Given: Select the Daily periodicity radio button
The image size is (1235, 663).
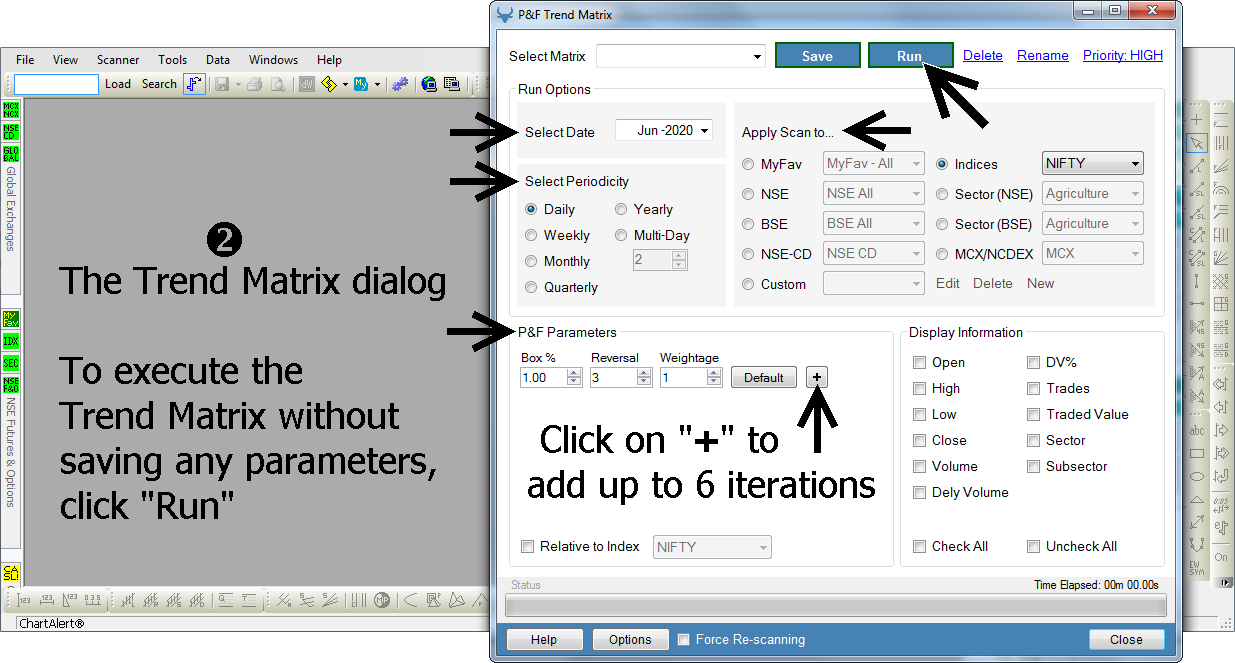Looking at the screenshot, I should (532, 209).
